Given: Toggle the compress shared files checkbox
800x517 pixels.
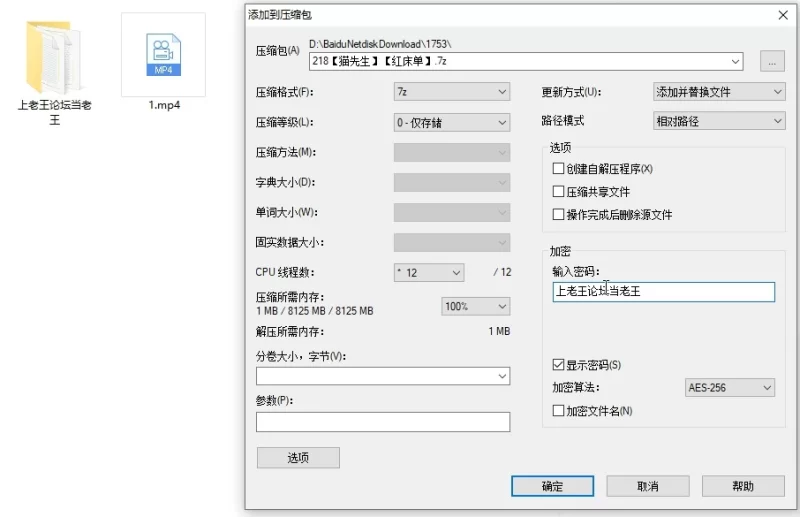Looking at the screenshot, I should [x=559, y=192].
